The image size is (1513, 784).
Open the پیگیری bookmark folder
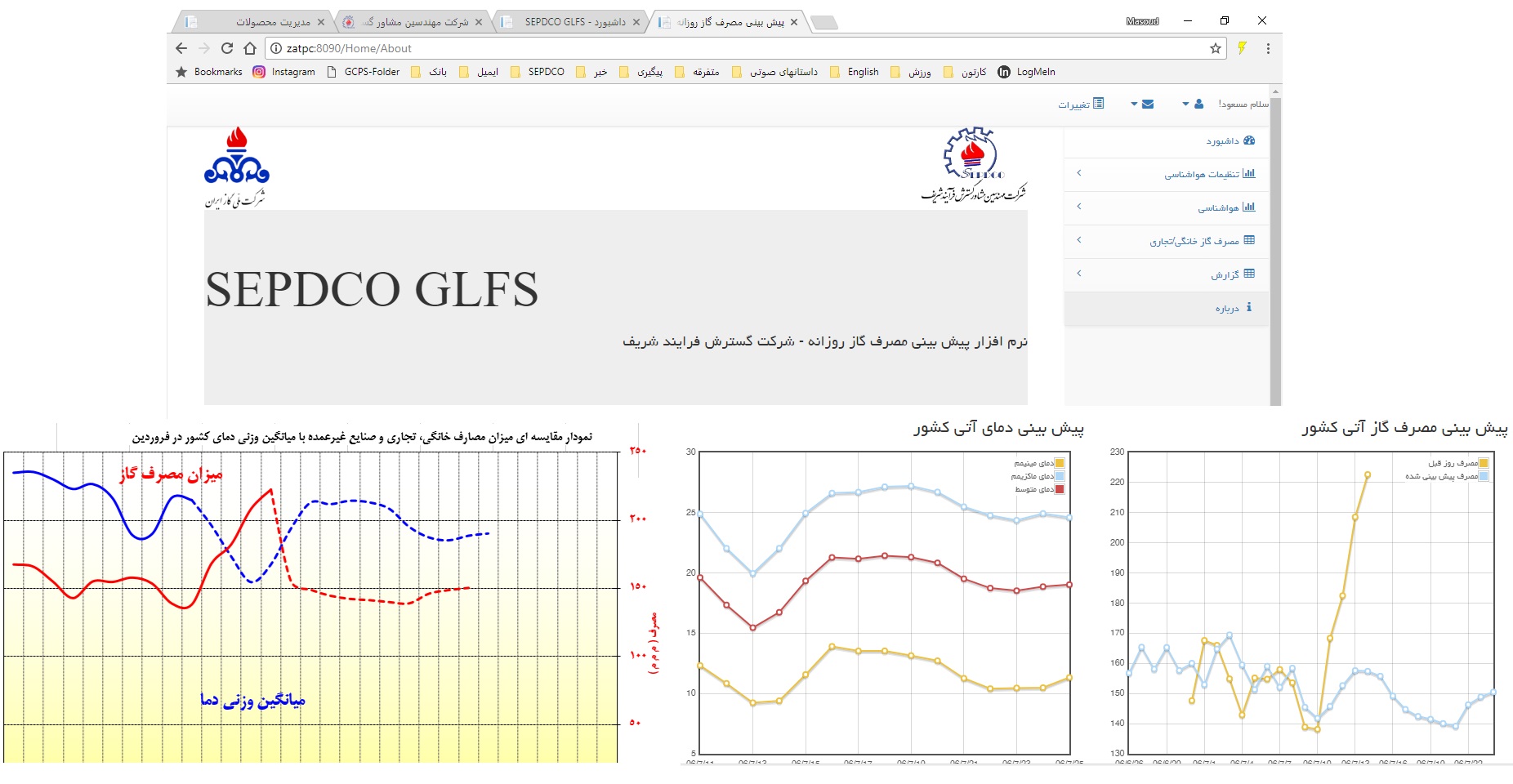pyautogui.click(x=641, y=72)
